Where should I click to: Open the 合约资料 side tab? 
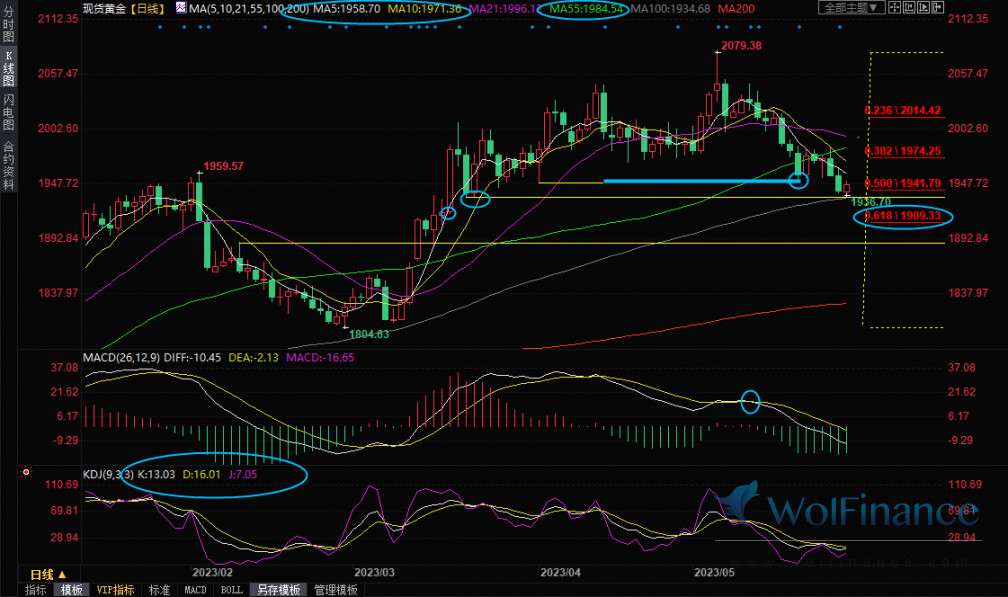[x=8, y=165]
